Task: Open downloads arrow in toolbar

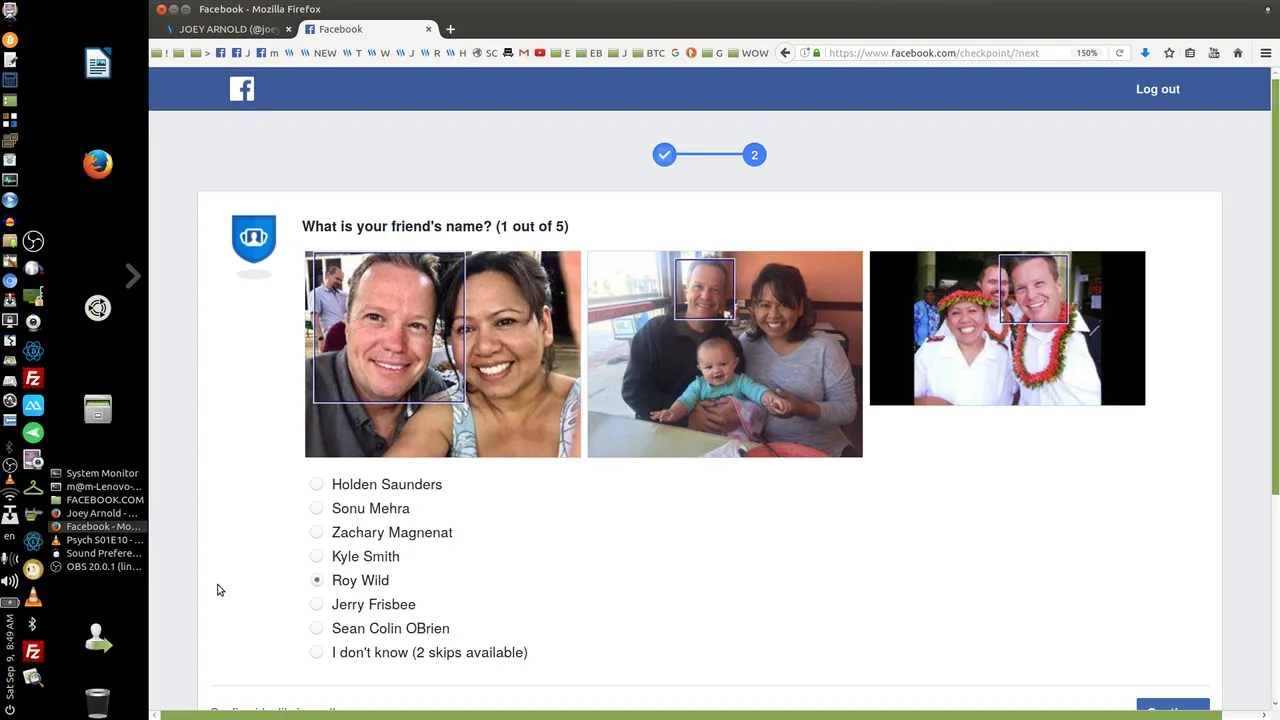Action: 1145,53
